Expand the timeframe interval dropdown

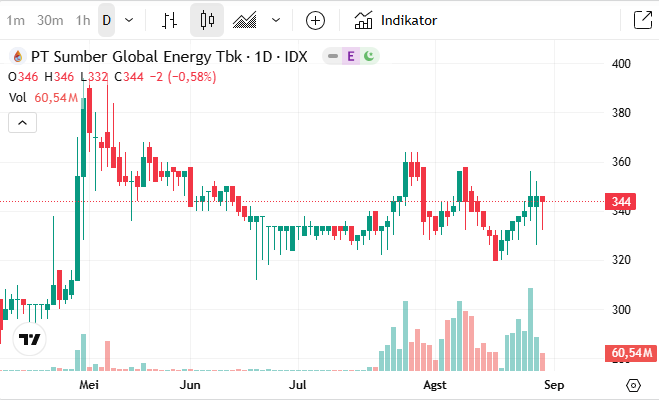[132, 20]
